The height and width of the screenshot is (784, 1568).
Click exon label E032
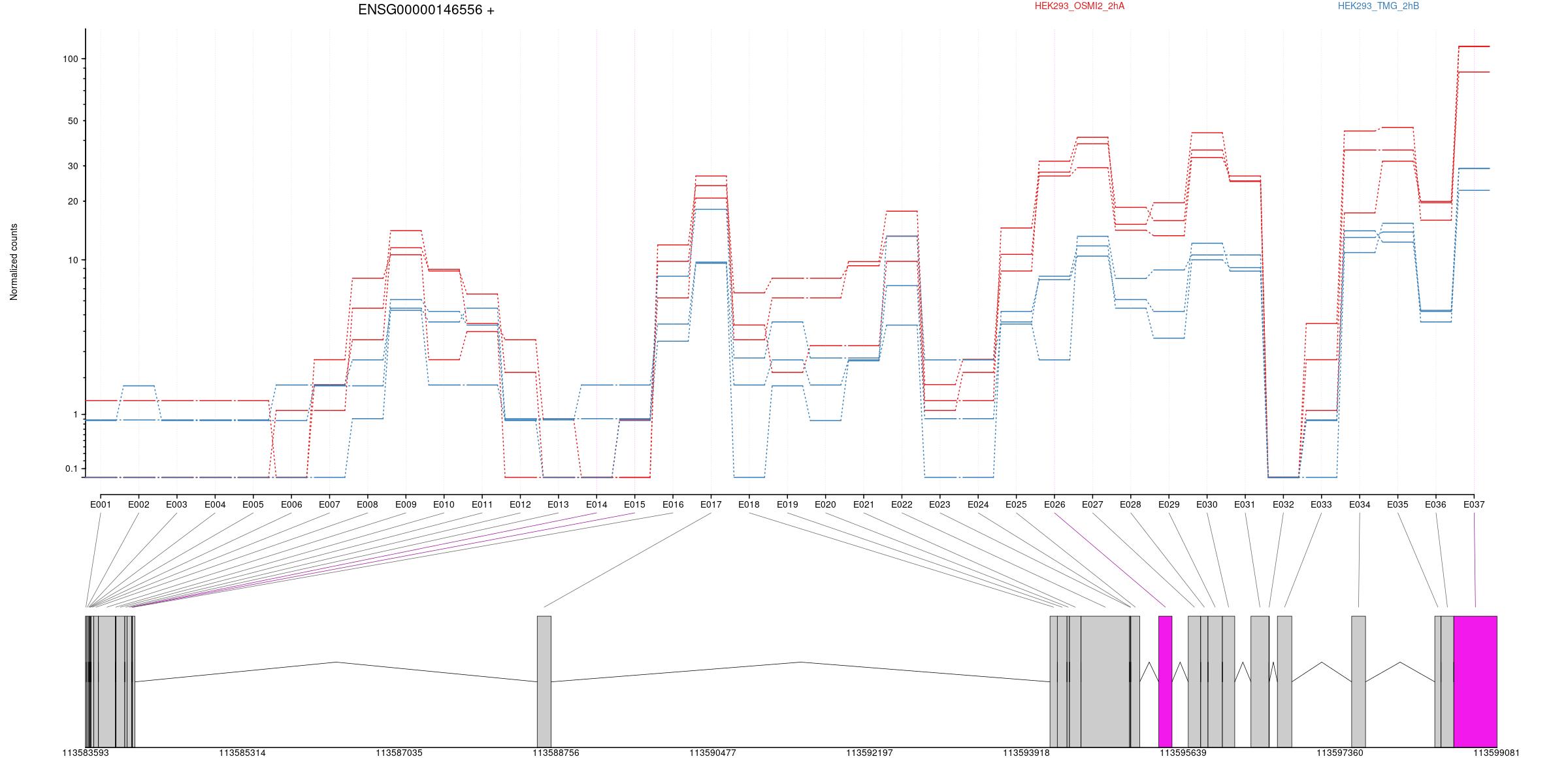coord(1283,504)
